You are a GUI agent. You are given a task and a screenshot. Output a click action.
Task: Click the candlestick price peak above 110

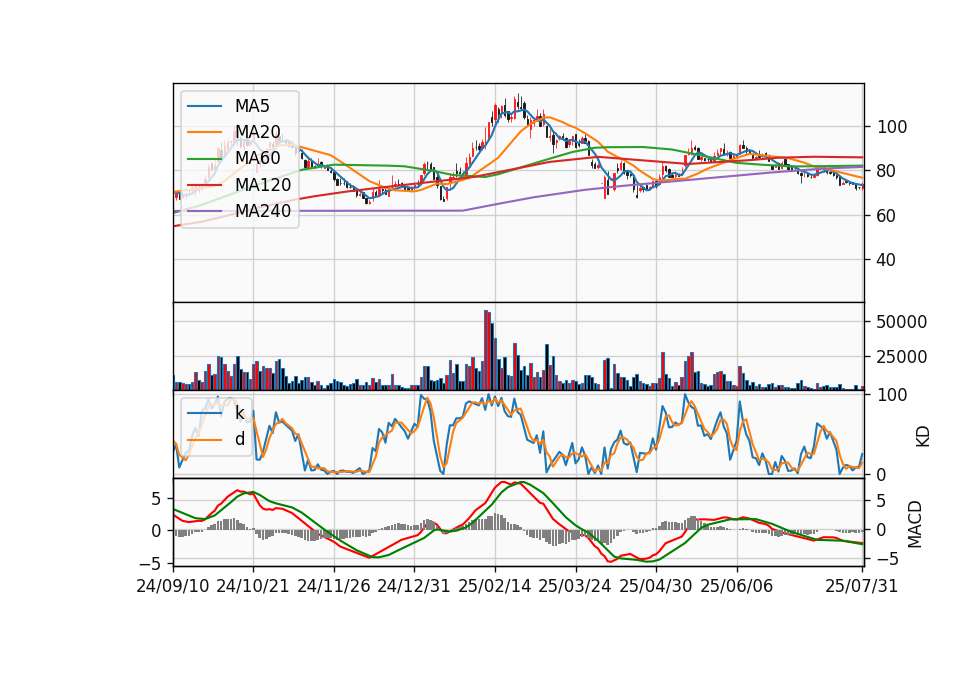518,102
